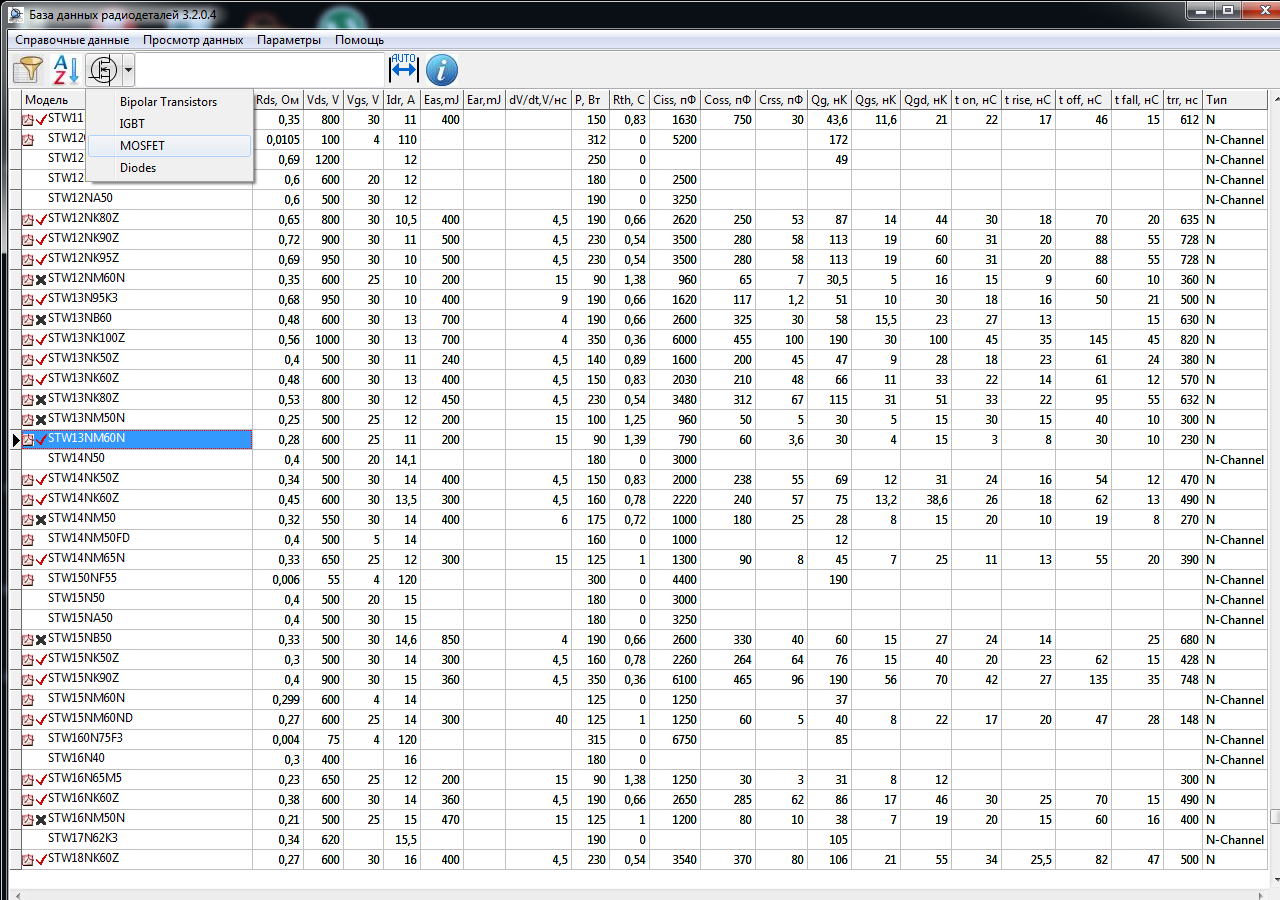Select Diodes from the dropdown list
The width and height of the screenshot is (1280, 900).
(x=138, y=168)
